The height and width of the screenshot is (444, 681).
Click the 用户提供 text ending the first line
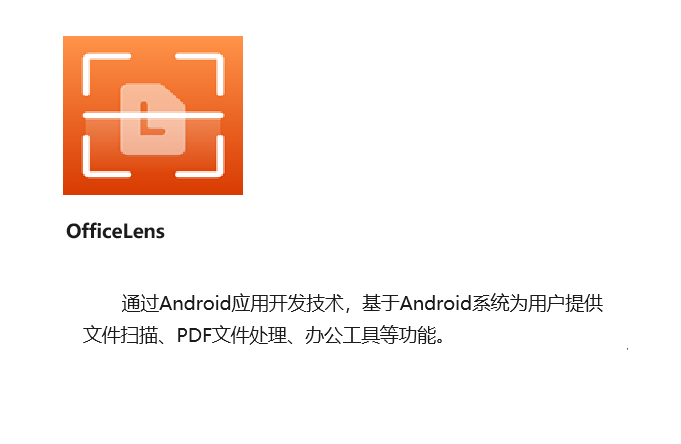[565, 303]
